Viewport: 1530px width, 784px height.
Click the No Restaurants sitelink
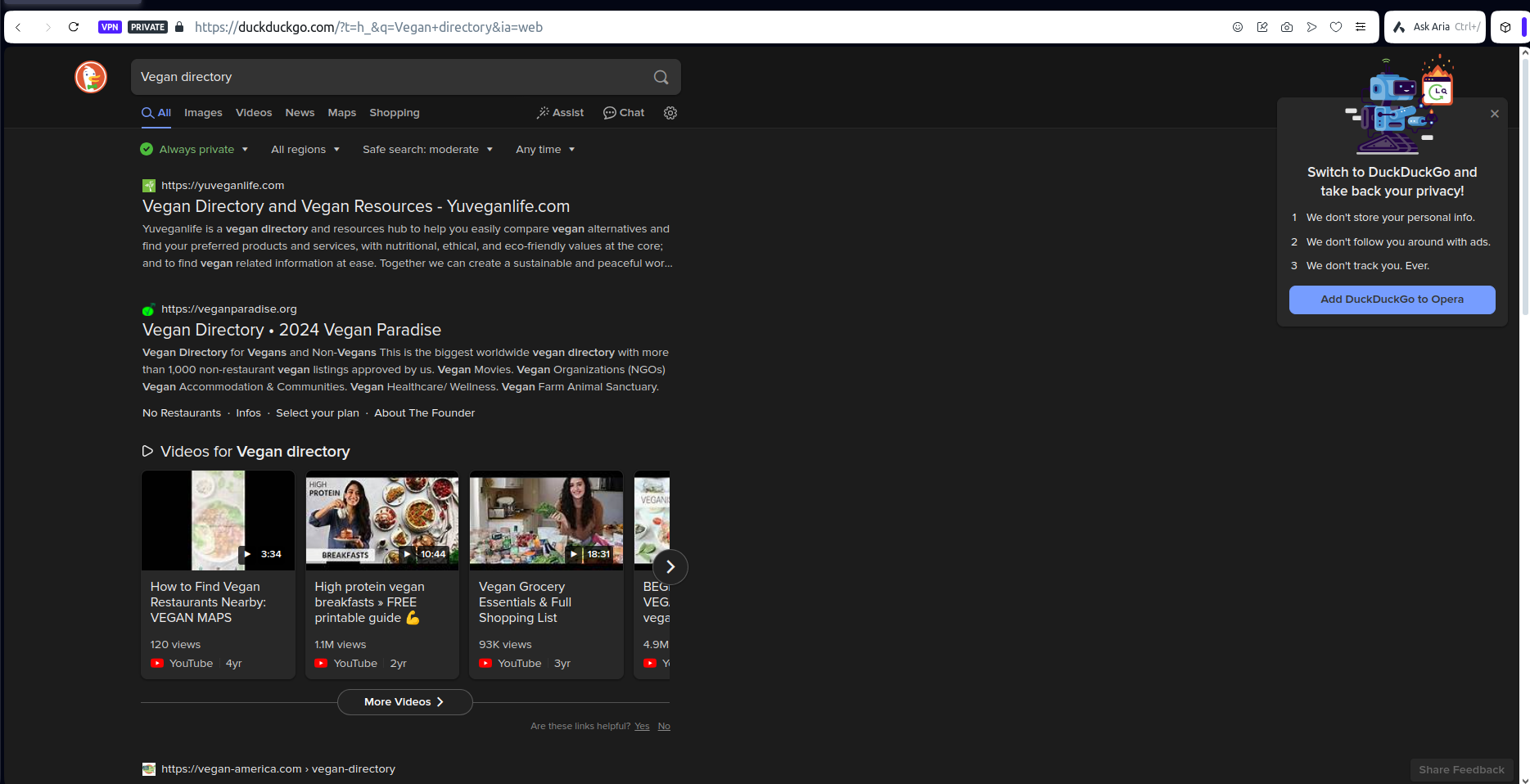click(182, 413)
